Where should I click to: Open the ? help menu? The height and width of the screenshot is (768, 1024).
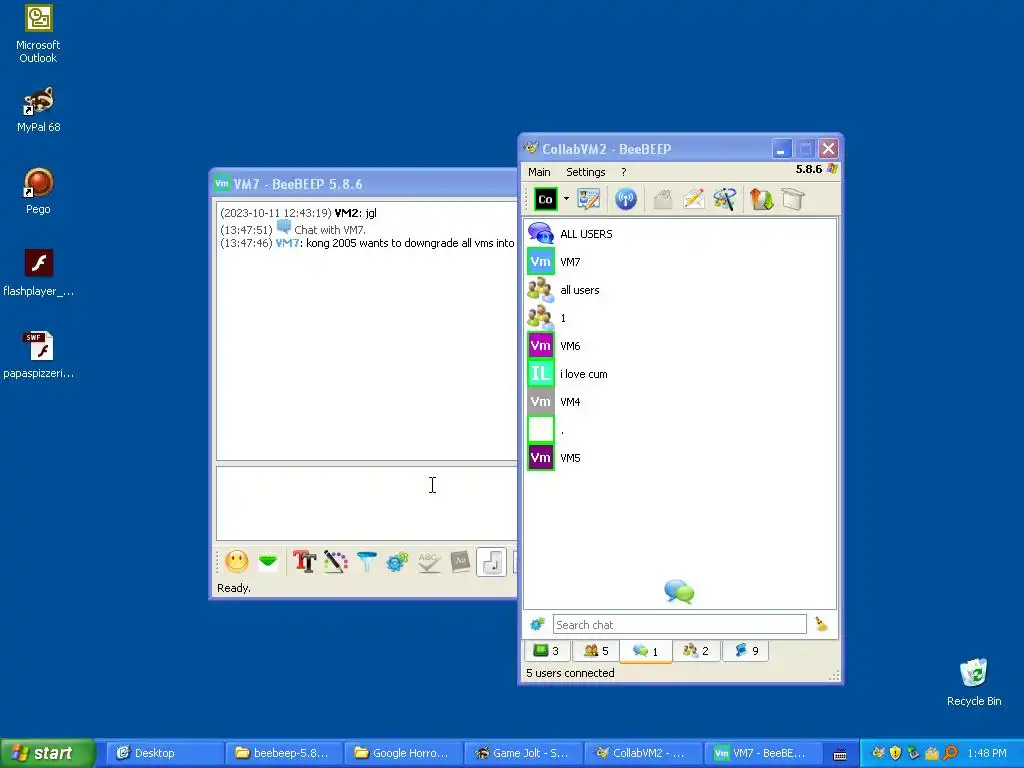point(624,172)
